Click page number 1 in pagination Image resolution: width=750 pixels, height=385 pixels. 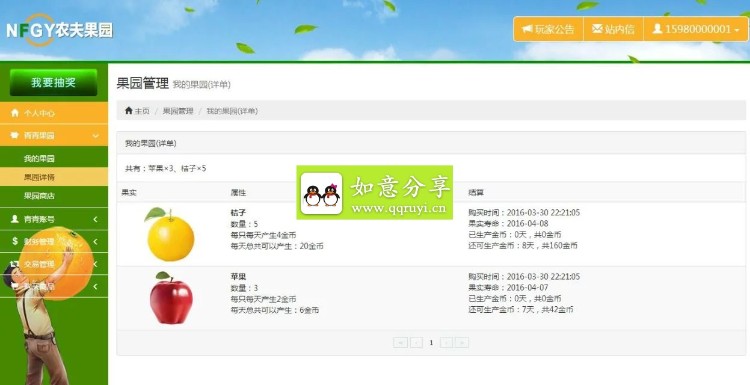pos(431,342)
